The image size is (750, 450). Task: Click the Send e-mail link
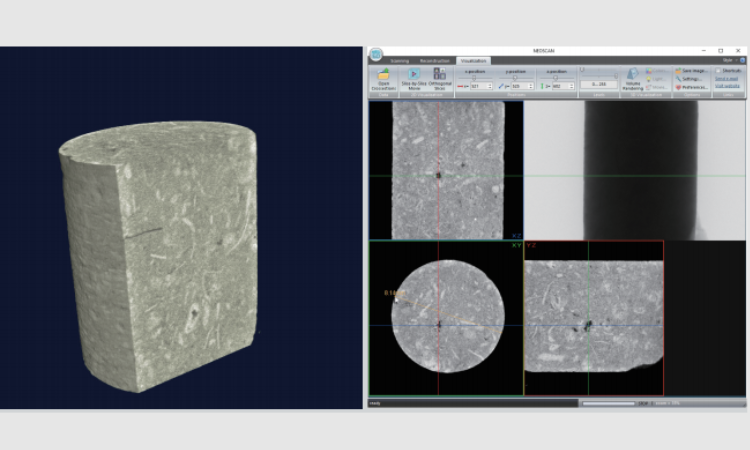tap(727, 79)
